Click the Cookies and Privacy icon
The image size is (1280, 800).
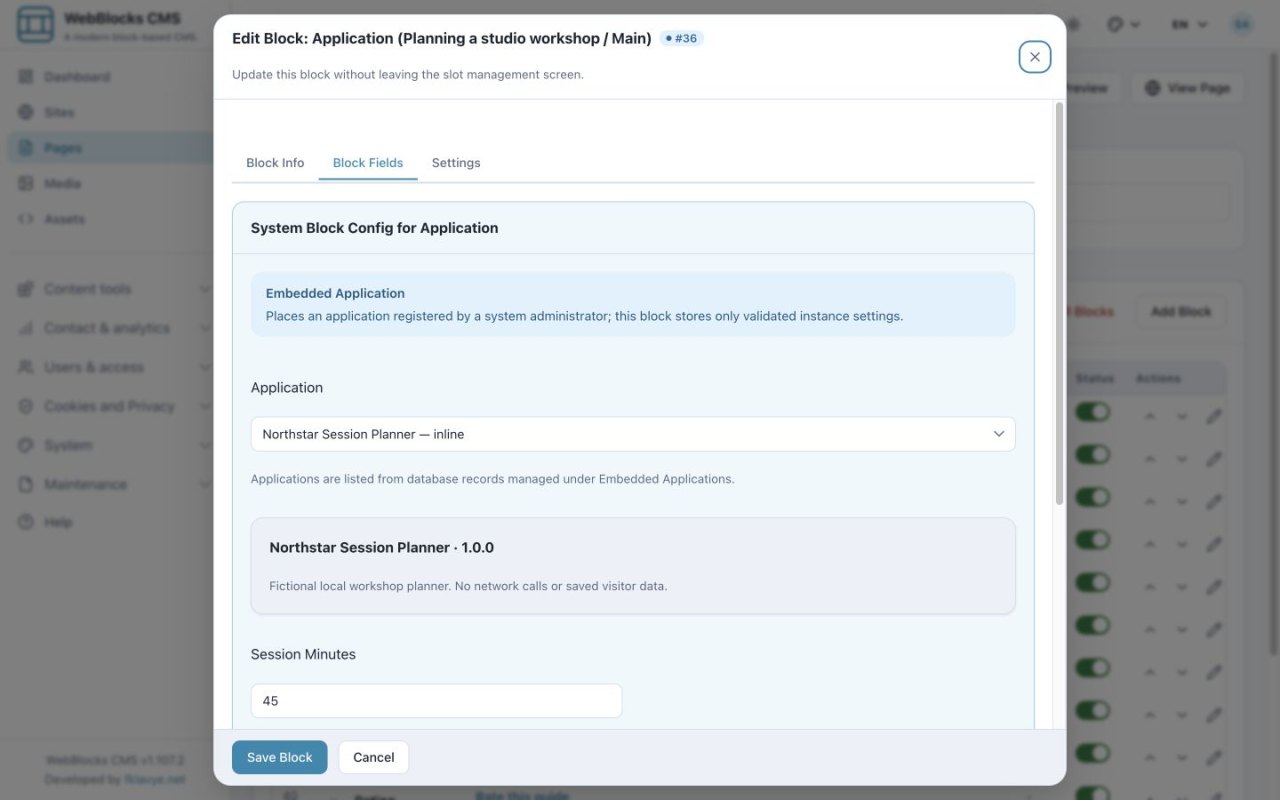pos(26,406)
